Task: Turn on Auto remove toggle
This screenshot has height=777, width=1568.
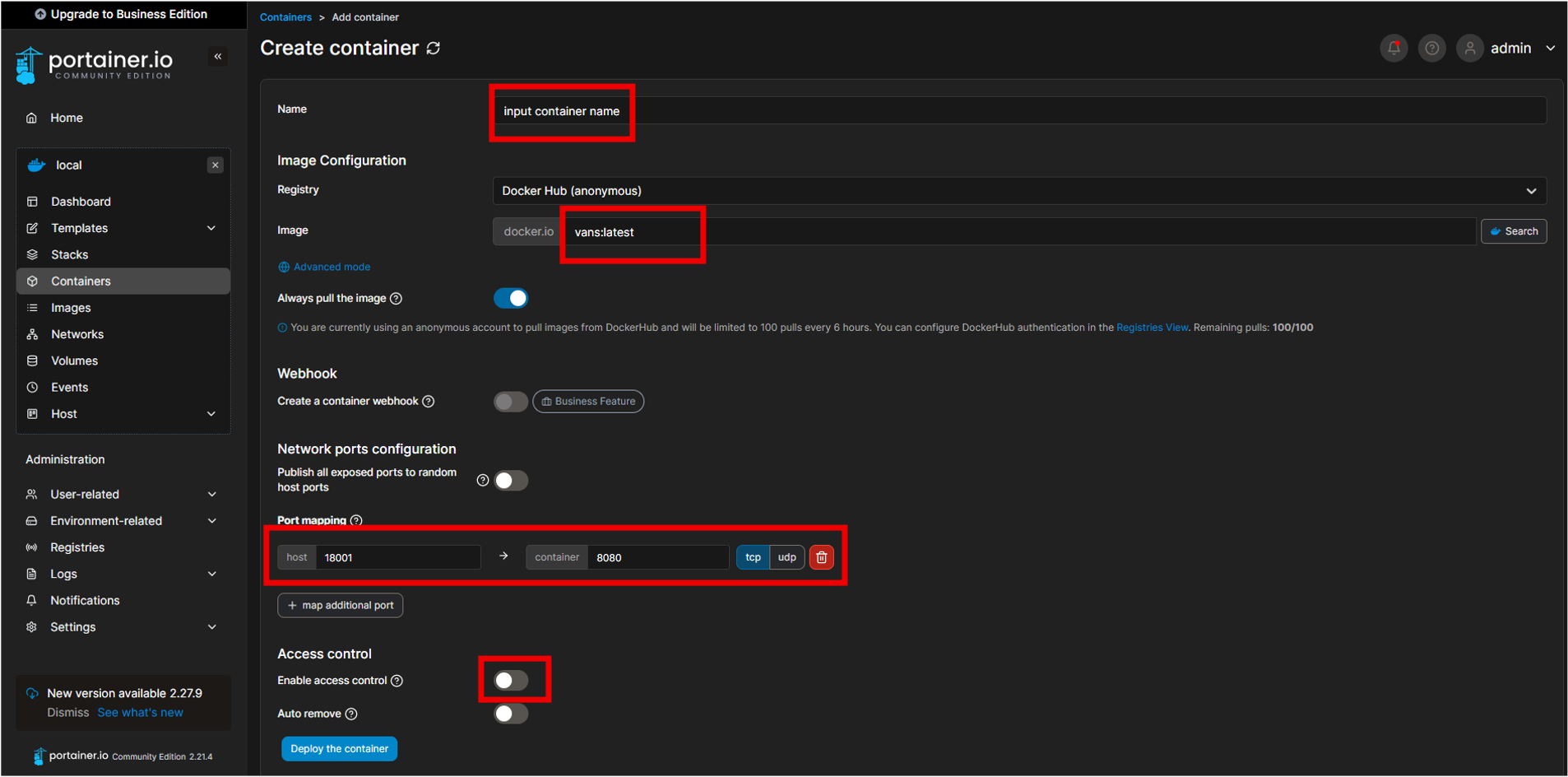Action: tap(510, 714)
